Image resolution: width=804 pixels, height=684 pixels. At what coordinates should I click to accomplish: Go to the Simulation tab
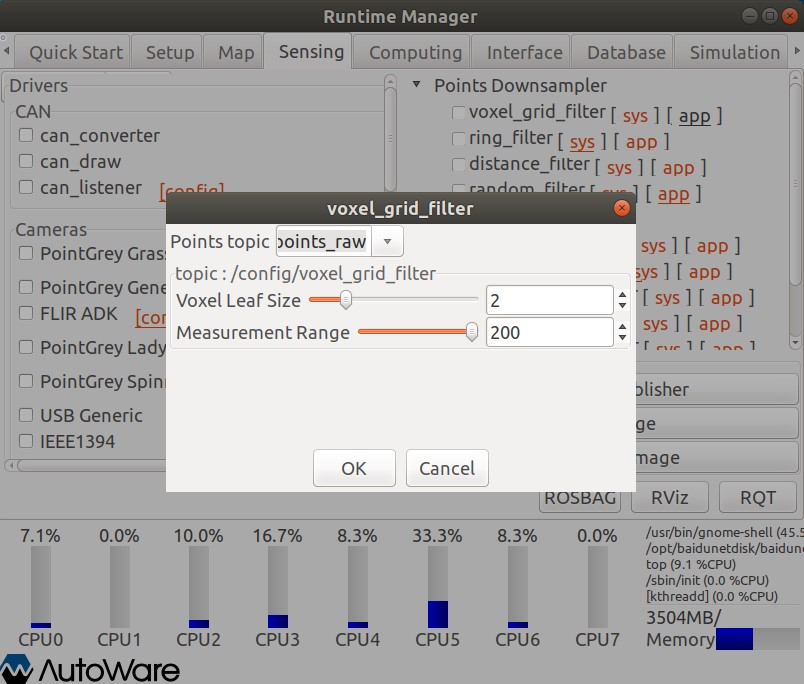click(x=732, y=52)
